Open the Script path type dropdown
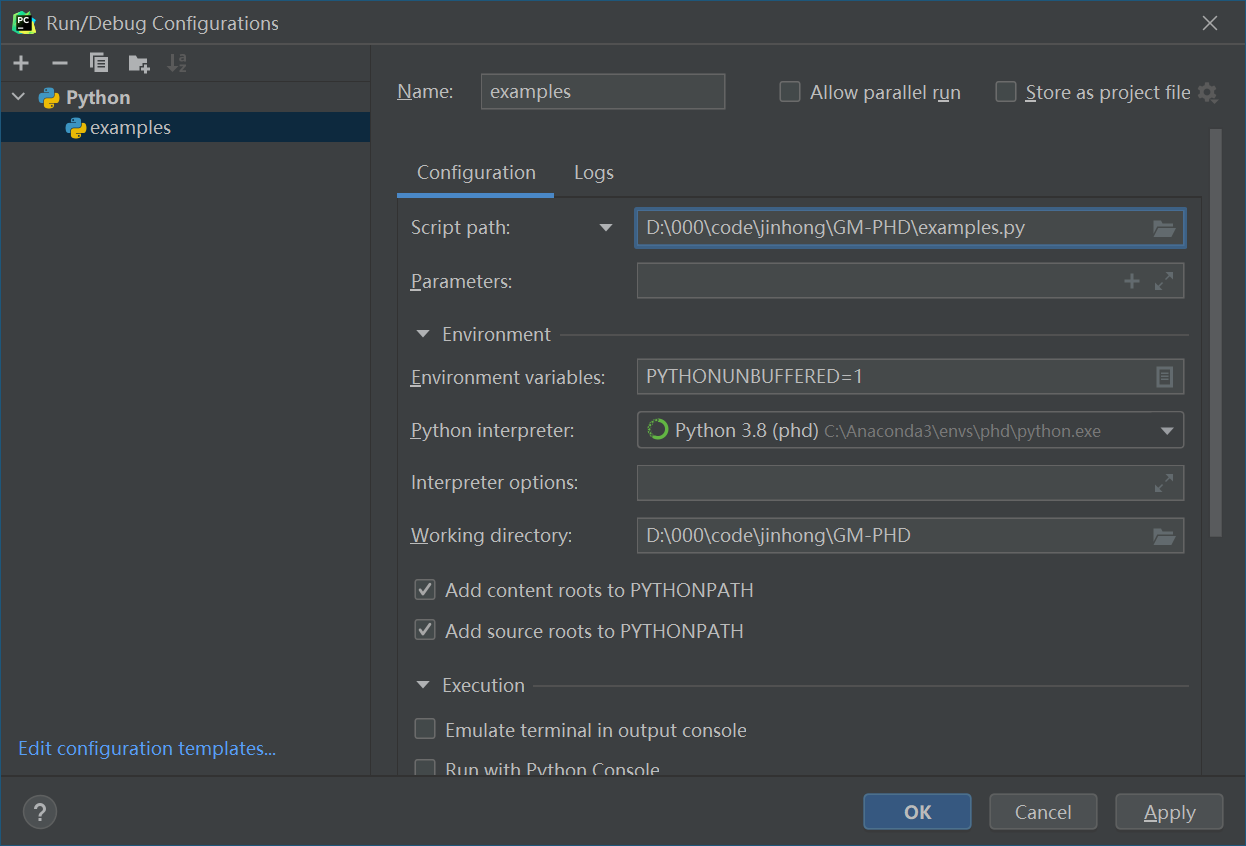This screenshot has height=846, width=1246. click(606, 228)
